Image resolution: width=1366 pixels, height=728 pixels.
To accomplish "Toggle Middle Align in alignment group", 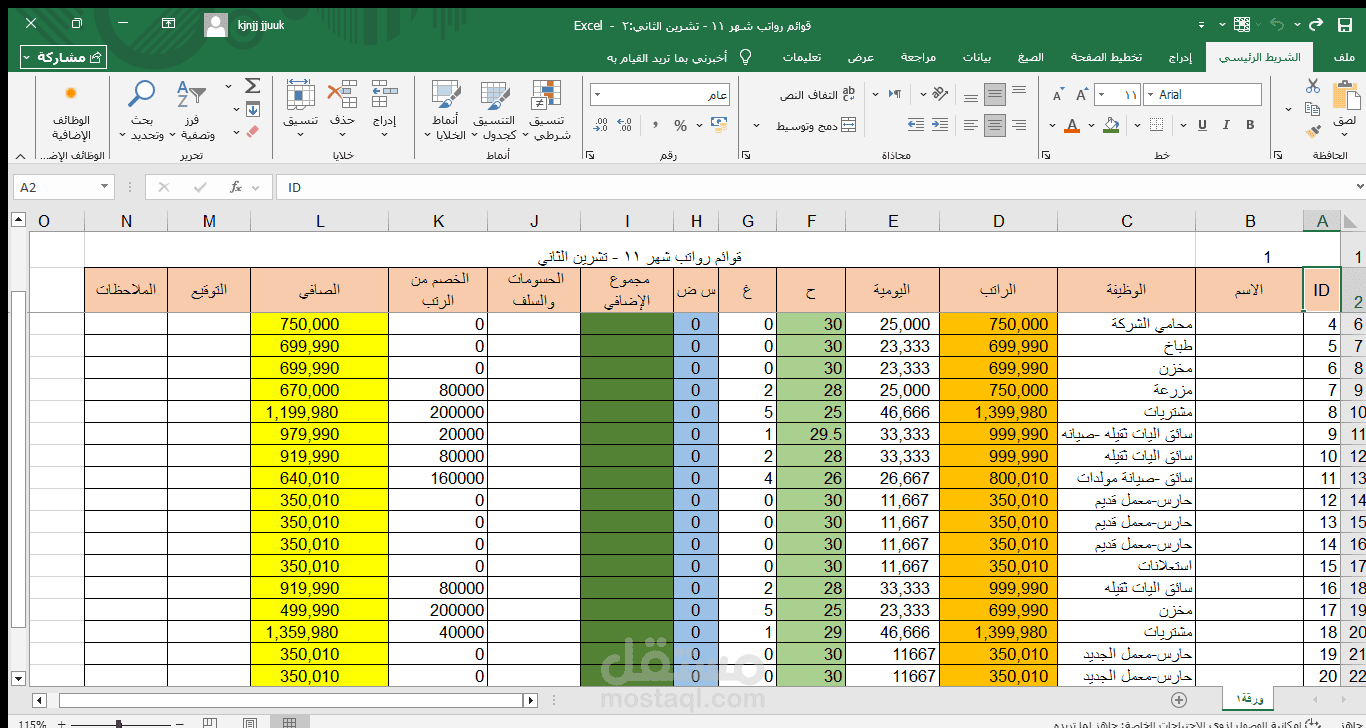I will [995, 95].
